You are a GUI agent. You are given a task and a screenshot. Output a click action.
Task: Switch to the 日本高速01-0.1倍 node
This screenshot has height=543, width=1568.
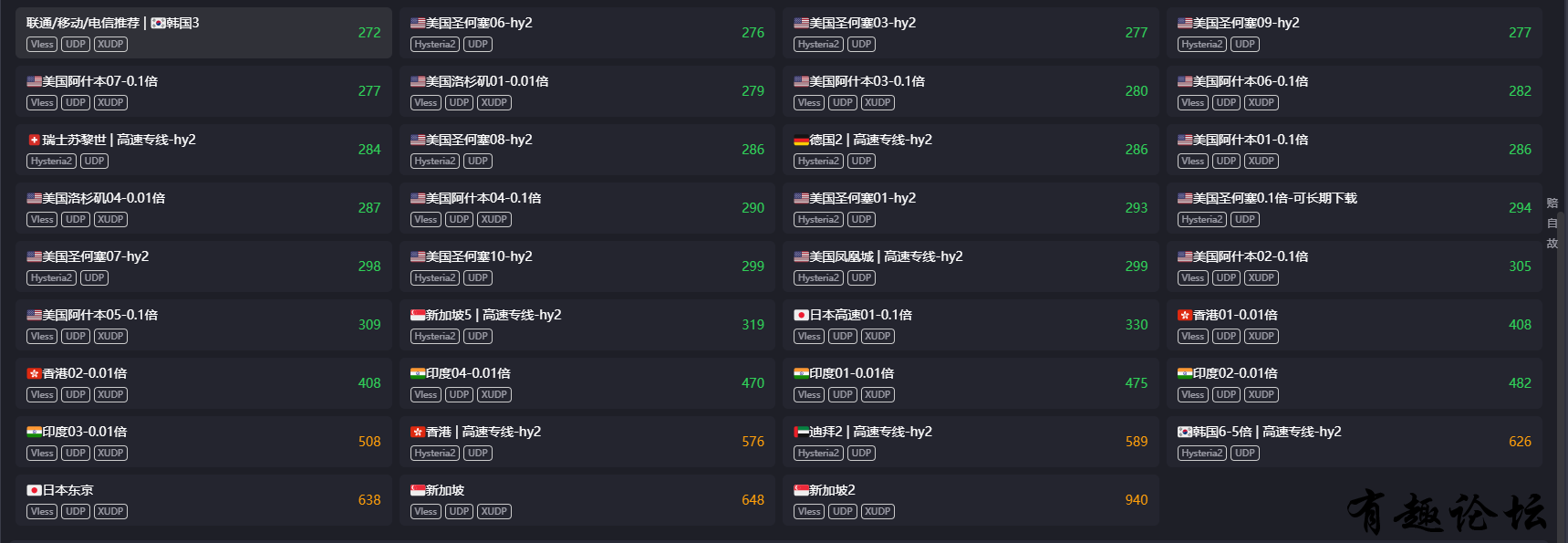tap(971, 325)
